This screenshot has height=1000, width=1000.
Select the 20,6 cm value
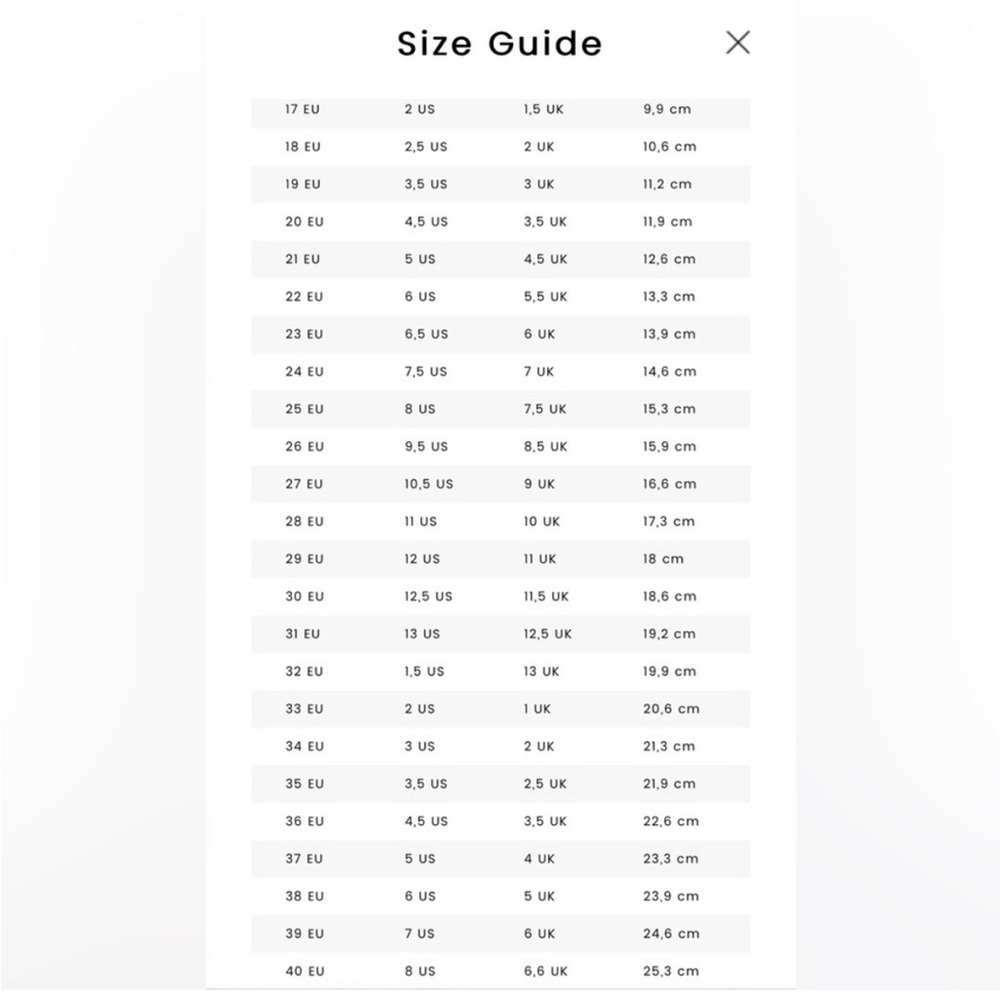671,709
